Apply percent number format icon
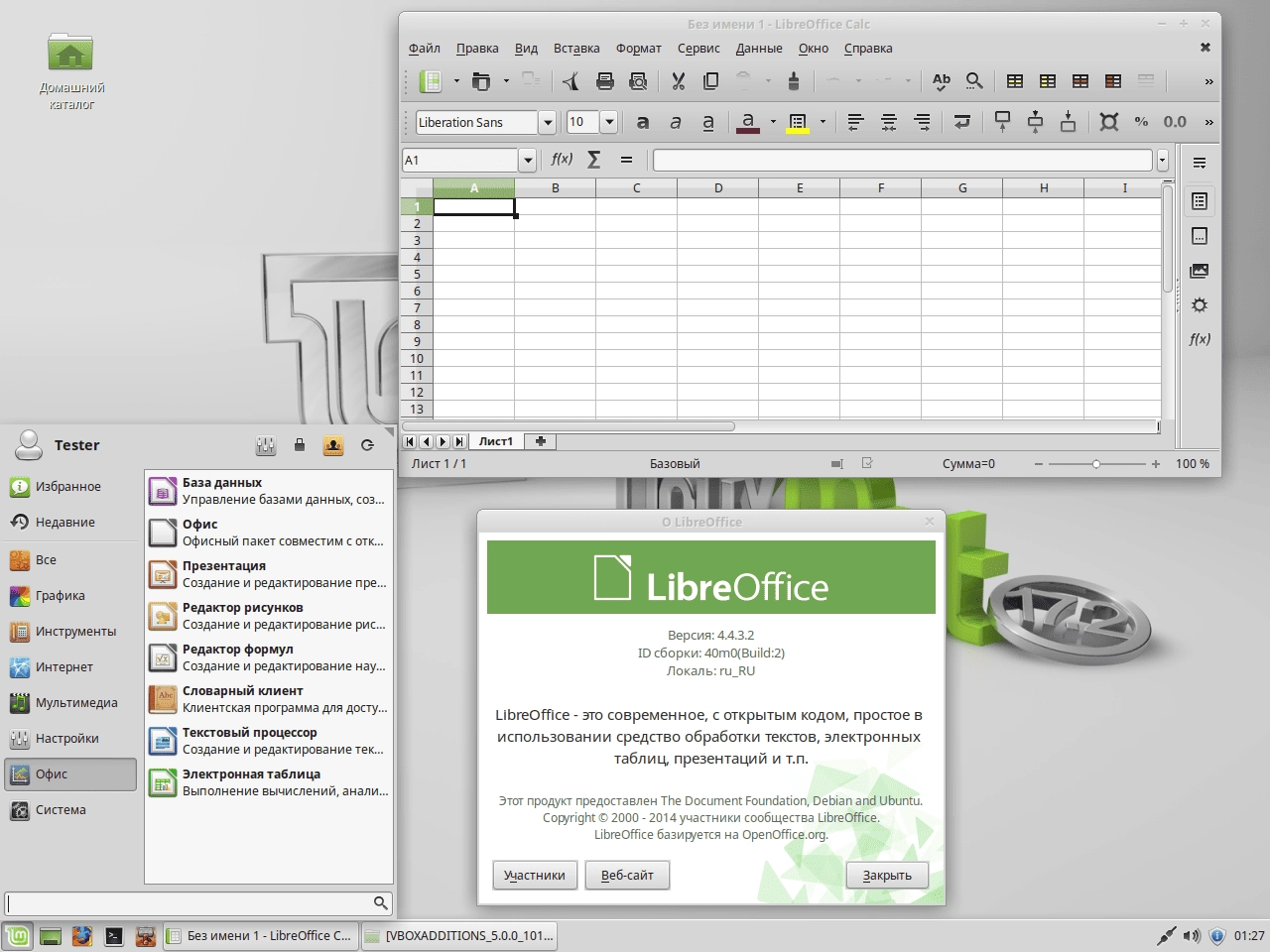 pyautogui.click(x=1142, y=122)
